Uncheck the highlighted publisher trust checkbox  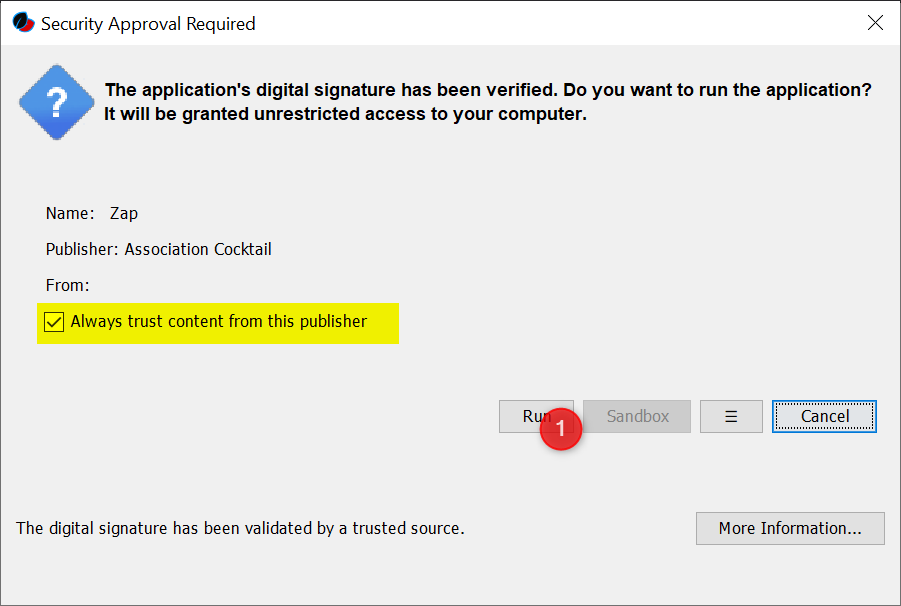point(53,321)
